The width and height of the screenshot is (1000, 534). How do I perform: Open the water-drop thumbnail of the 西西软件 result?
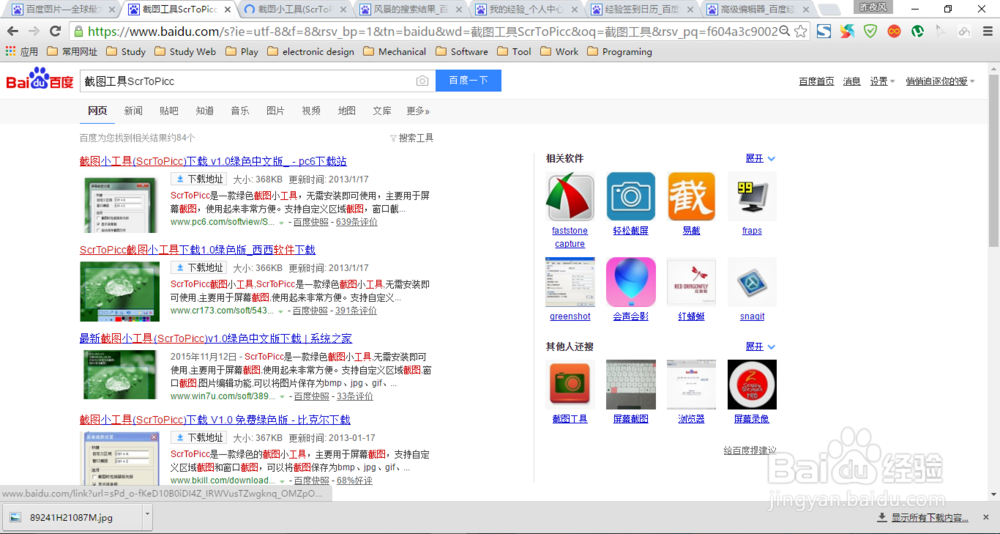tap(120, 292)
